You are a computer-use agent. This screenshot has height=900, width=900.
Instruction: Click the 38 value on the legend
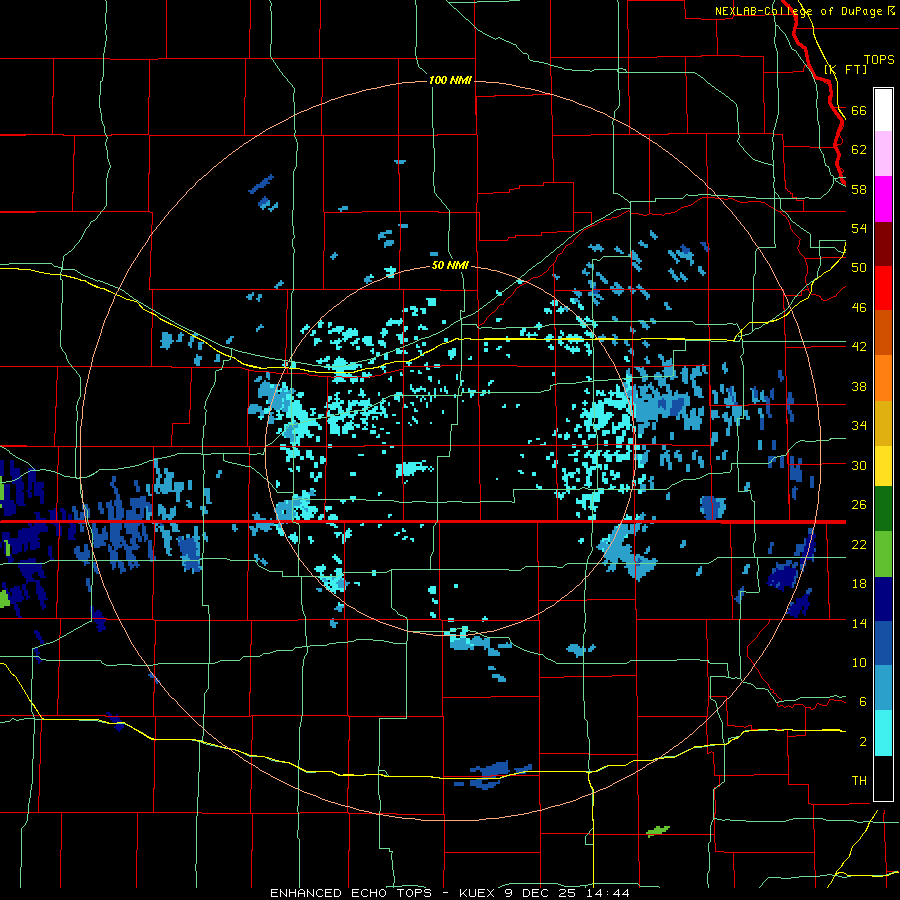pos(859,386)
